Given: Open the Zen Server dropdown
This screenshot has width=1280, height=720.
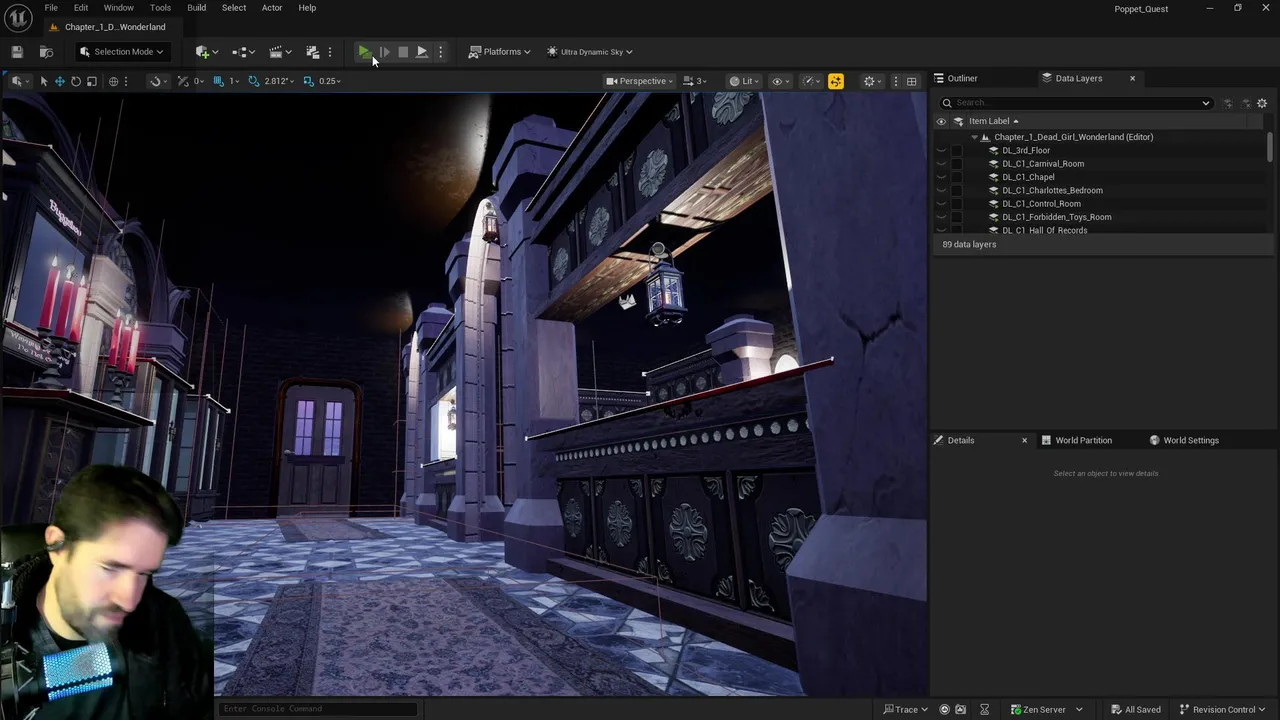Looking at the screenshot, I should click(1046, 710).
